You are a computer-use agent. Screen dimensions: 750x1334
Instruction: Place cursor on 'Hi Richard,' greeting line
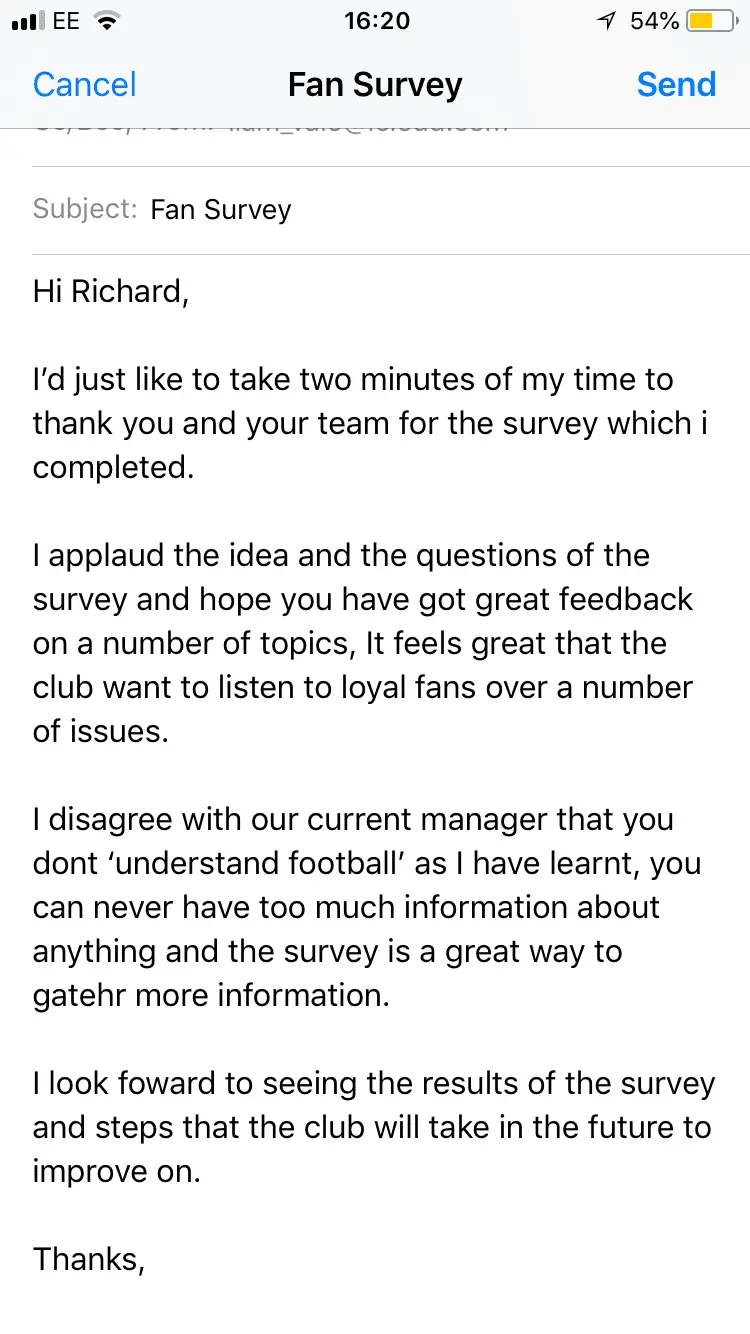pos(111,292)
